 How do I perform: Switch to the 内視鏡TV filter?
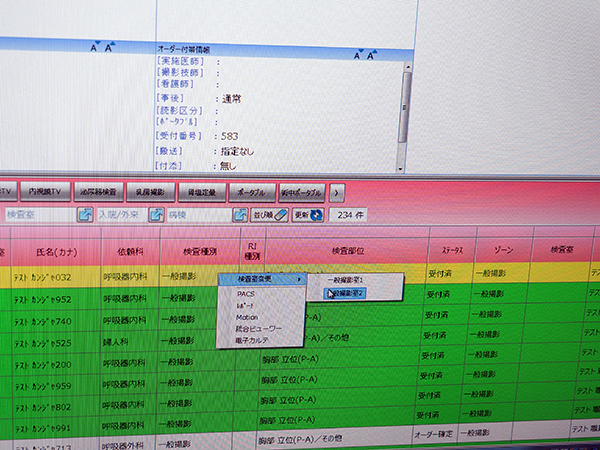[47, 188]
